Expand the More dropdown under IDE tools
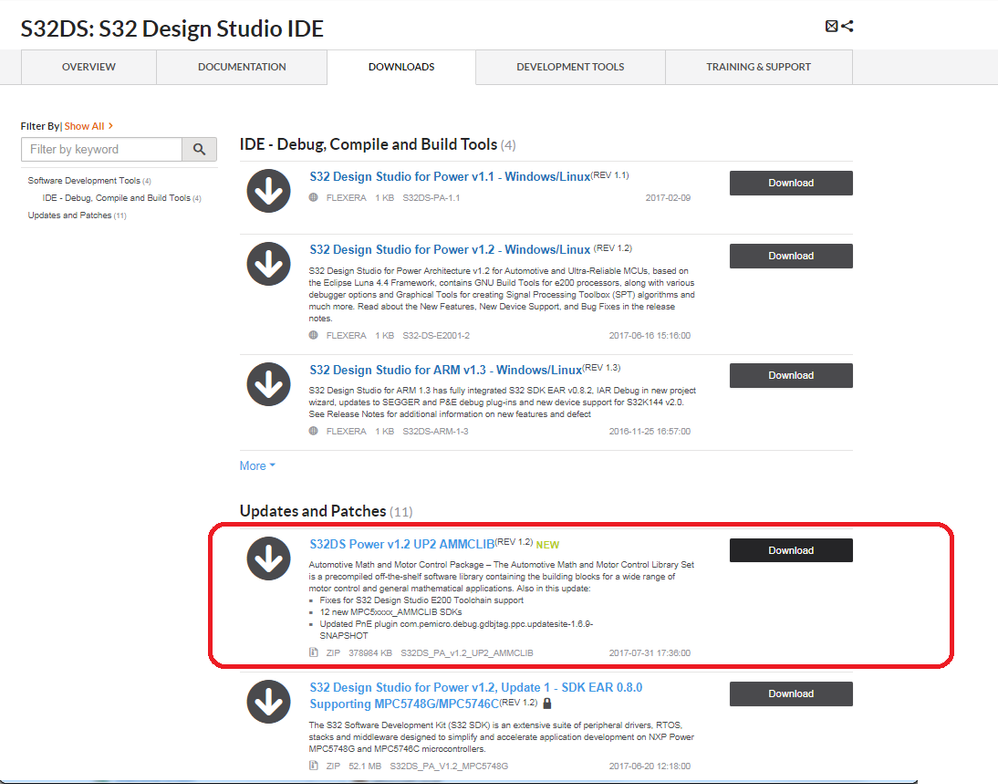The width and height of the screenshot is (998, 784). tap(257, 466)
